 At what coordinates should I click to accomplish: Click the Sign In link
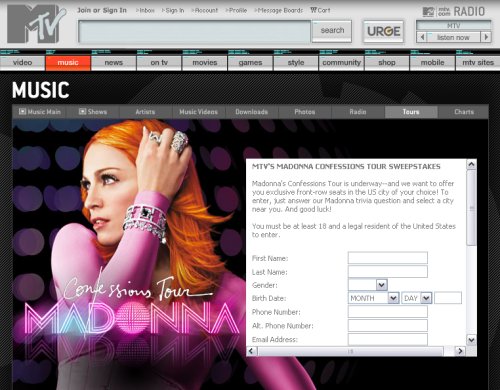[x=173, y=10]
